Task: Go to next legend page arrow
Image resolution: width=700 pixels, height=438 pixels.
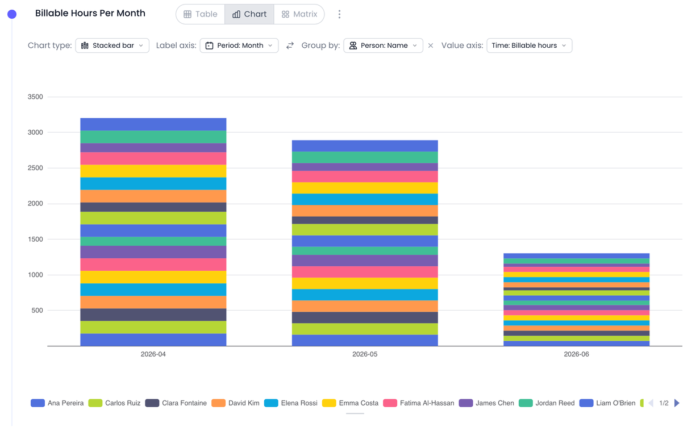Action: coord(677,403)
